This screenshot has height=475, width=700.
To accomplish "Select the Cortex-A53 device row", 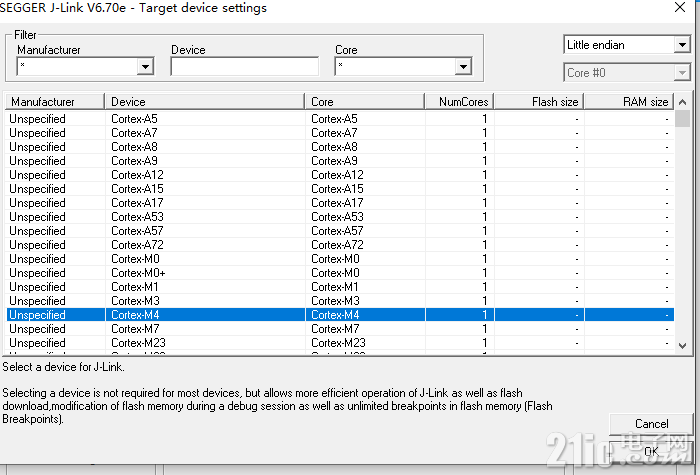I will coord(340,217).
